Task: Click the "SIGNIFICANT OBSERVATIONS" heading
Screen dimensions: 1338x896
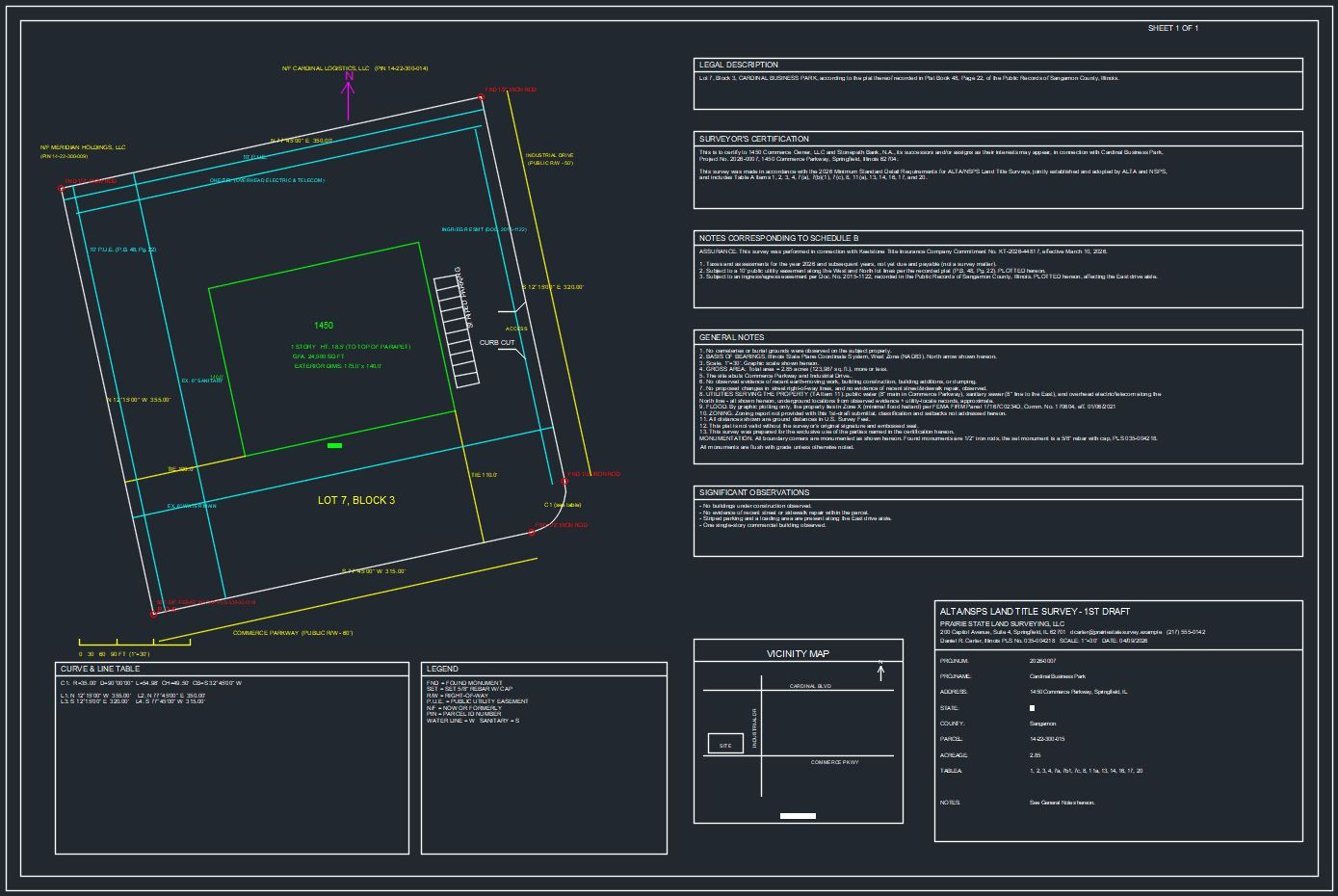Action: tap(754, 492)
